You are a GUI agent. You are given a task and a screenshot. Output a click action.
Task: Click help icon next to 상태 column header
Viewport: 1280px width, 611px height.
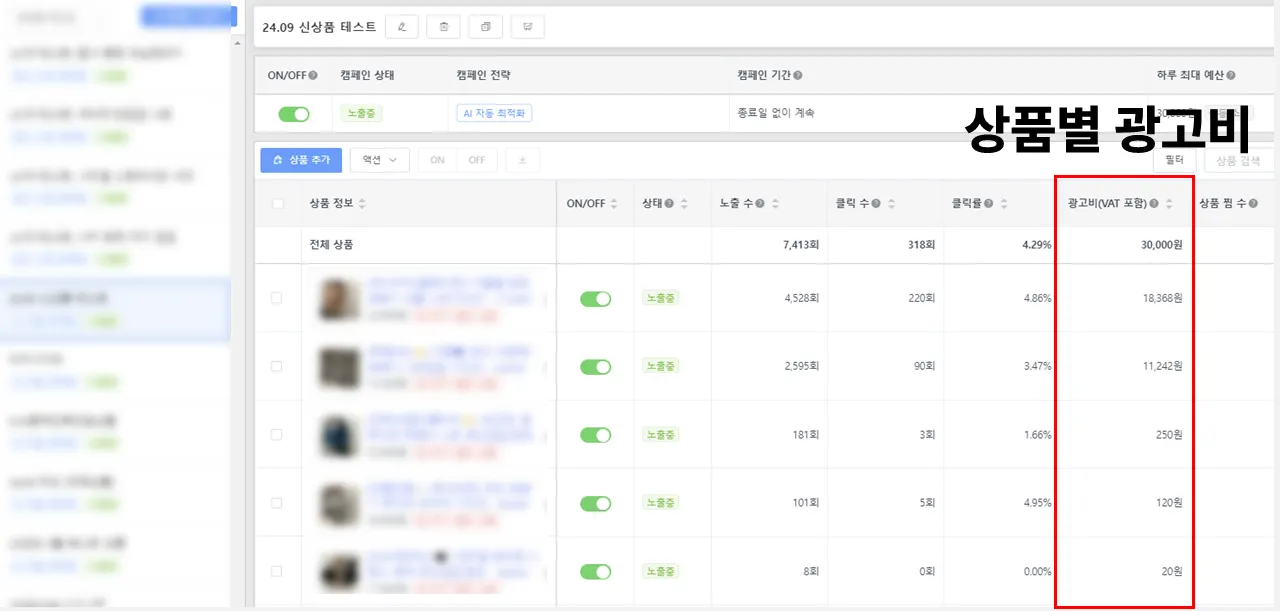[x=669, y=204]
